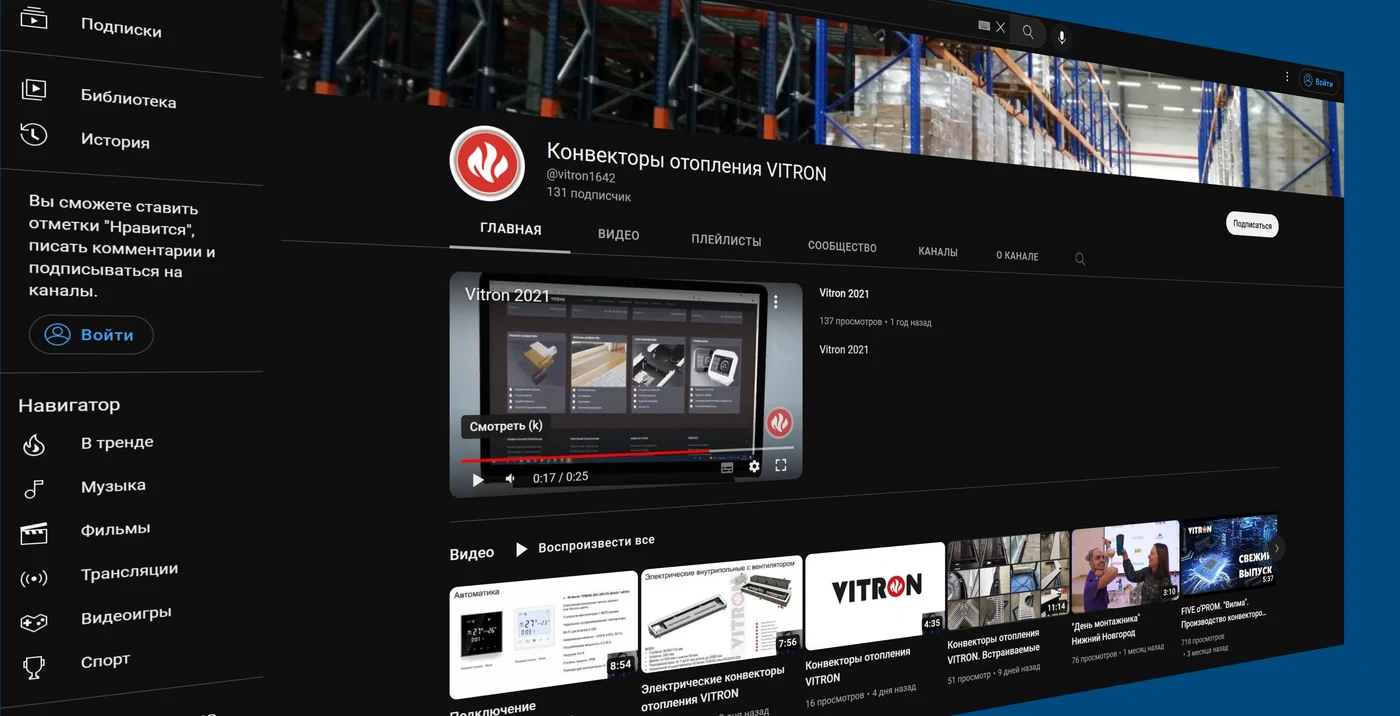Open the День монтажника 3:10 thumbnail
This screenshot has width=1400, height=716.
click(1126, 563)
